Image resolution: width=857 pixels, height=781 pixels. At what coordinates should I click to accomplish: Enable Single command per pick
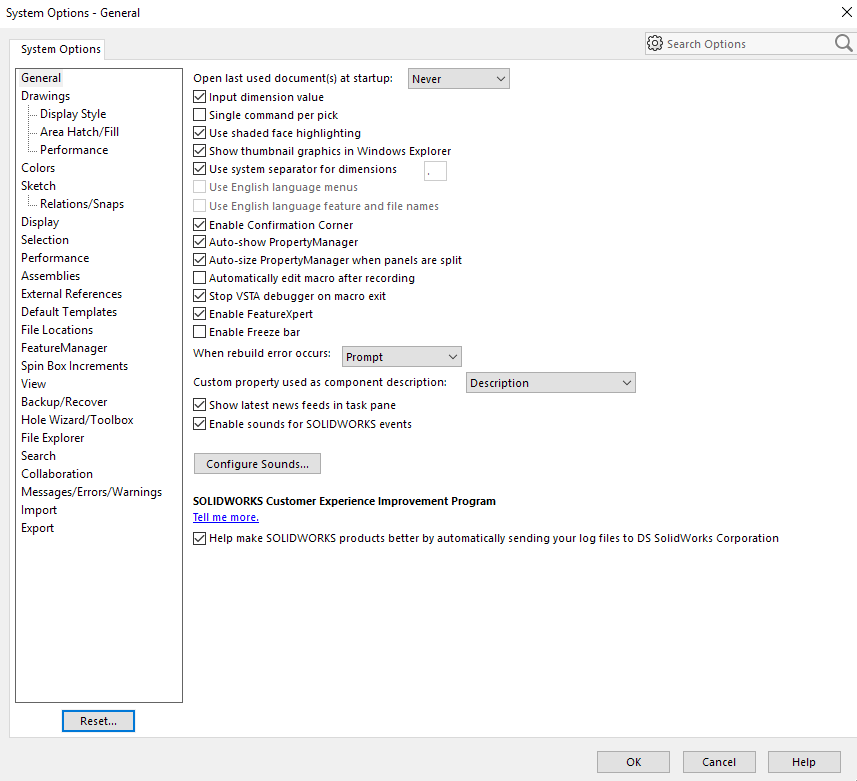tap(199, 115)
